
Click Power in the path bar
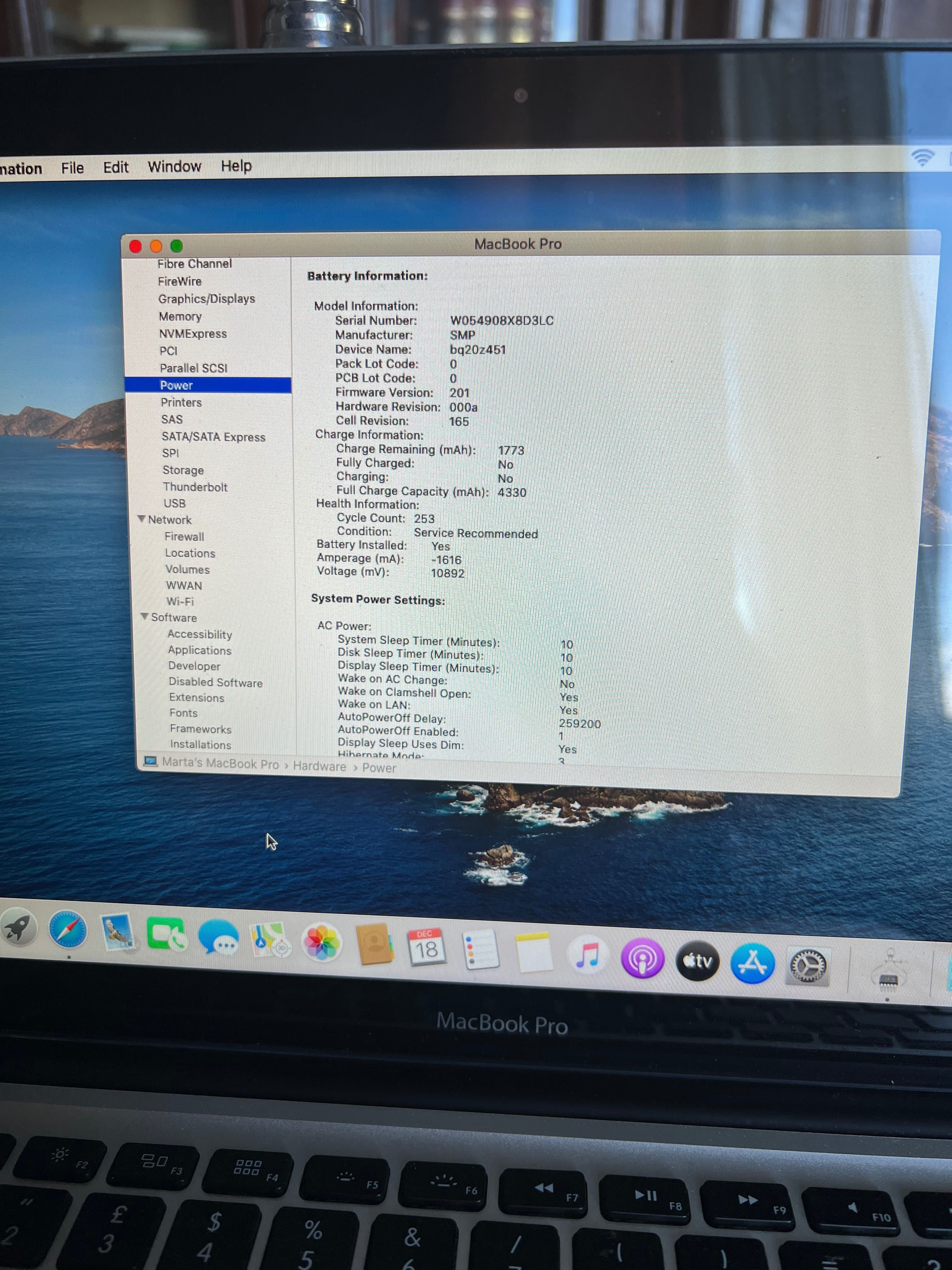(x=379, y=768)
